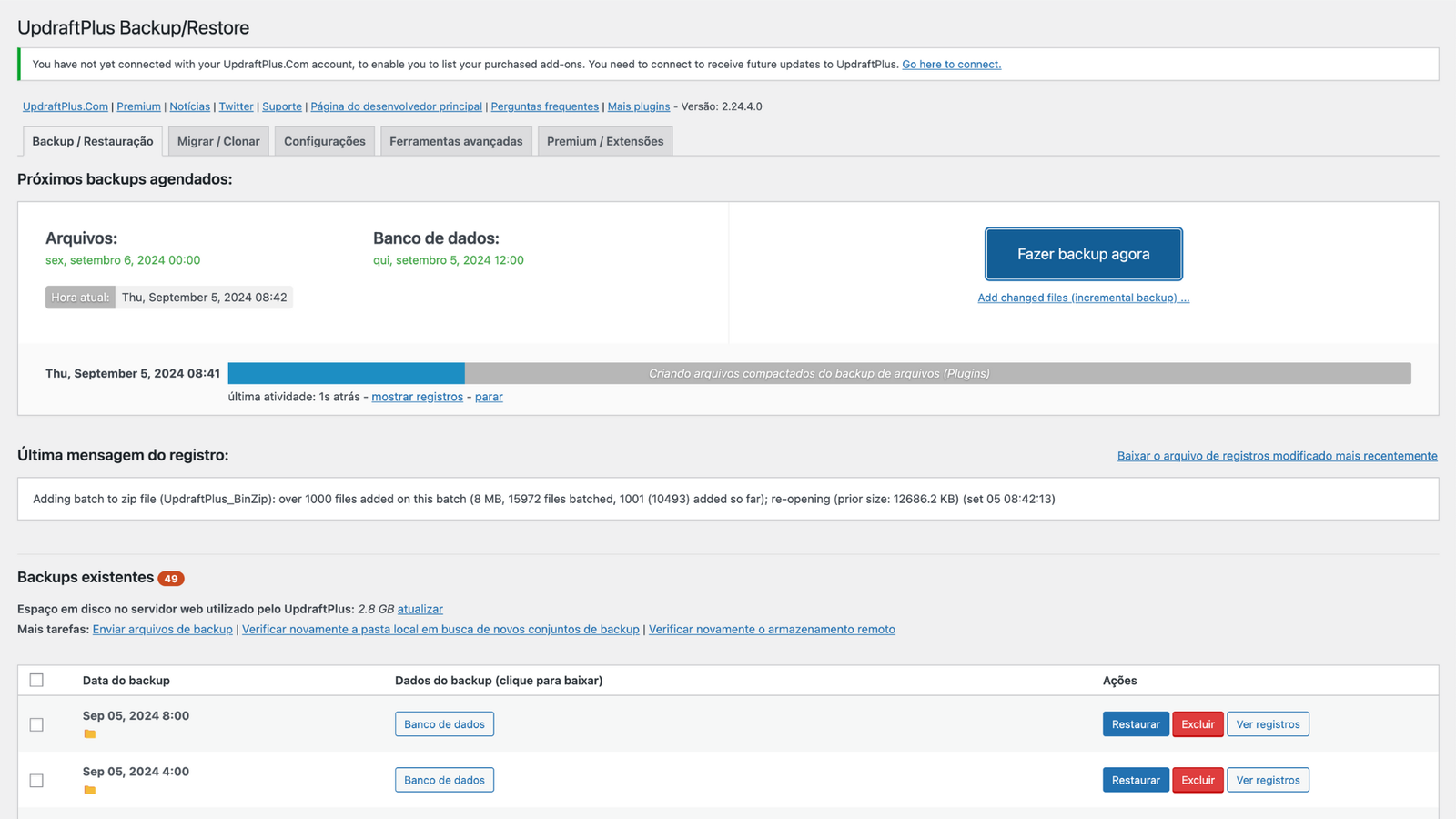Check the Sep 05, 2024 4:00 backup checkbox
Image resolution: width=1456 pixels, height=819 pixels.
[x=36, y=781]
